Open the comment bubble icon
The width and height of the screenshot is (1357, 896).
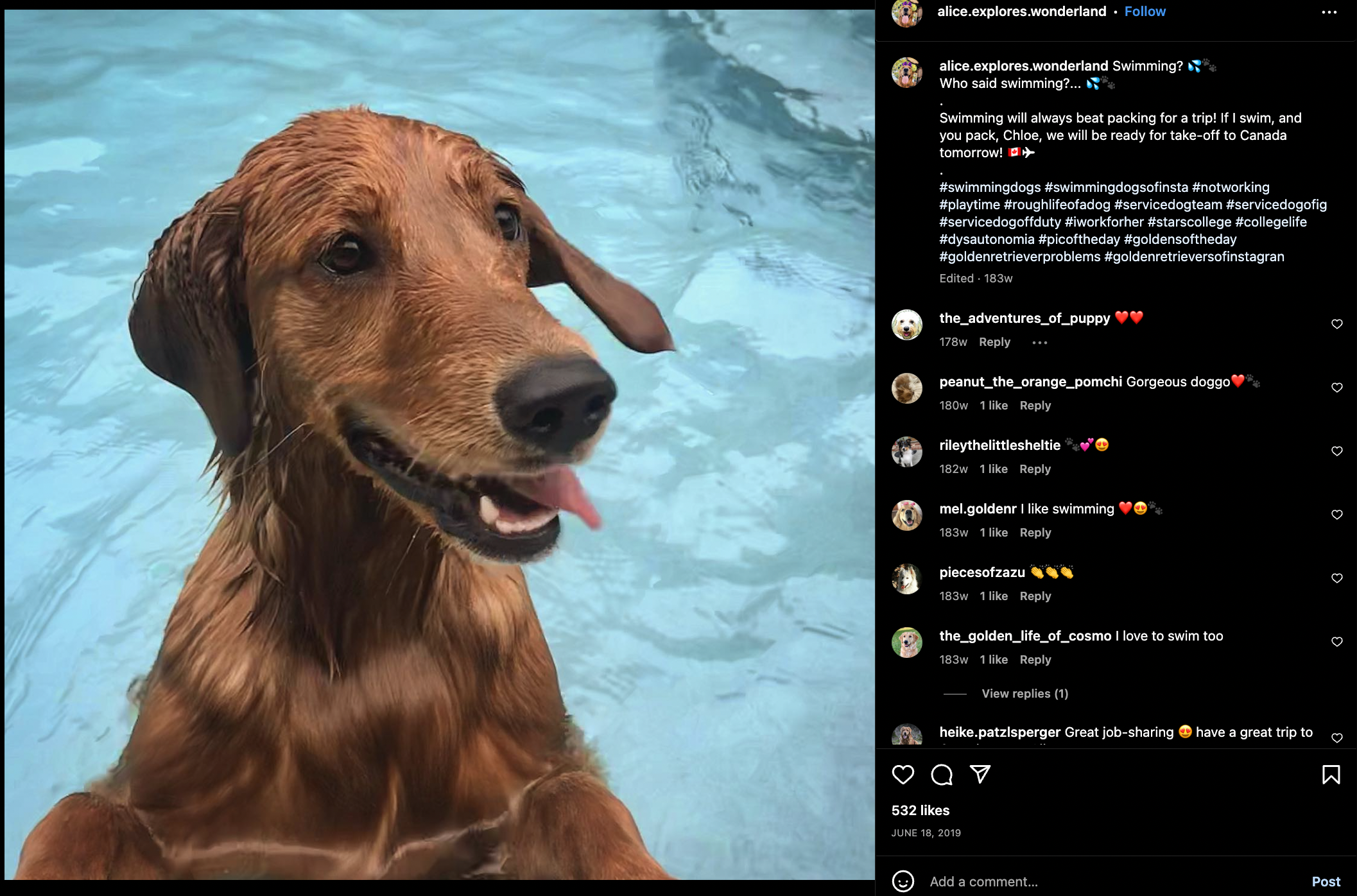942,775
